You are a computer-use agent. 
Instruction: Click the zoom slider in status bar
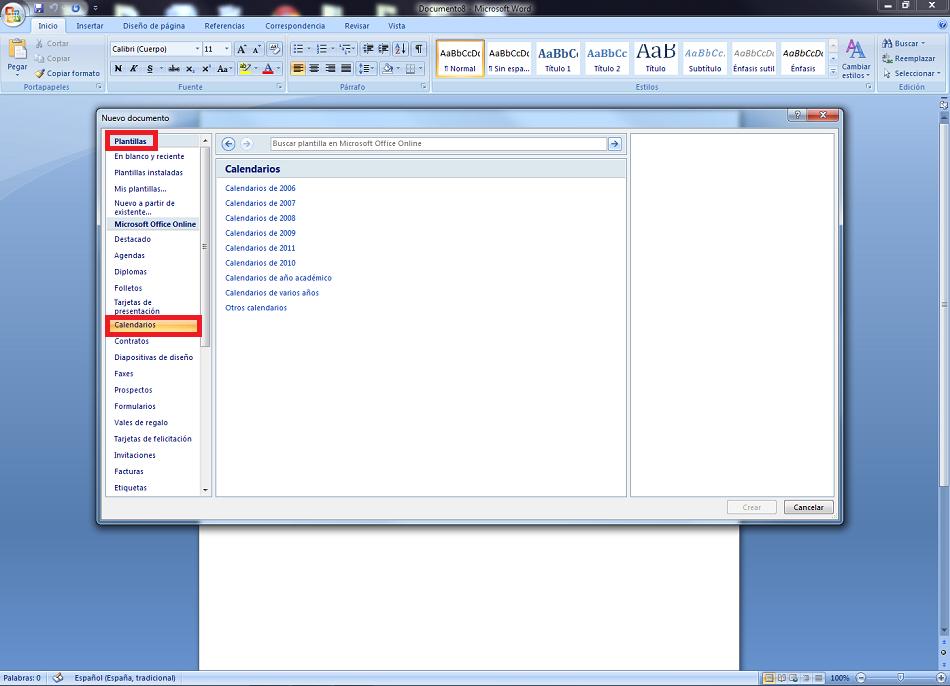pos(900,678)
